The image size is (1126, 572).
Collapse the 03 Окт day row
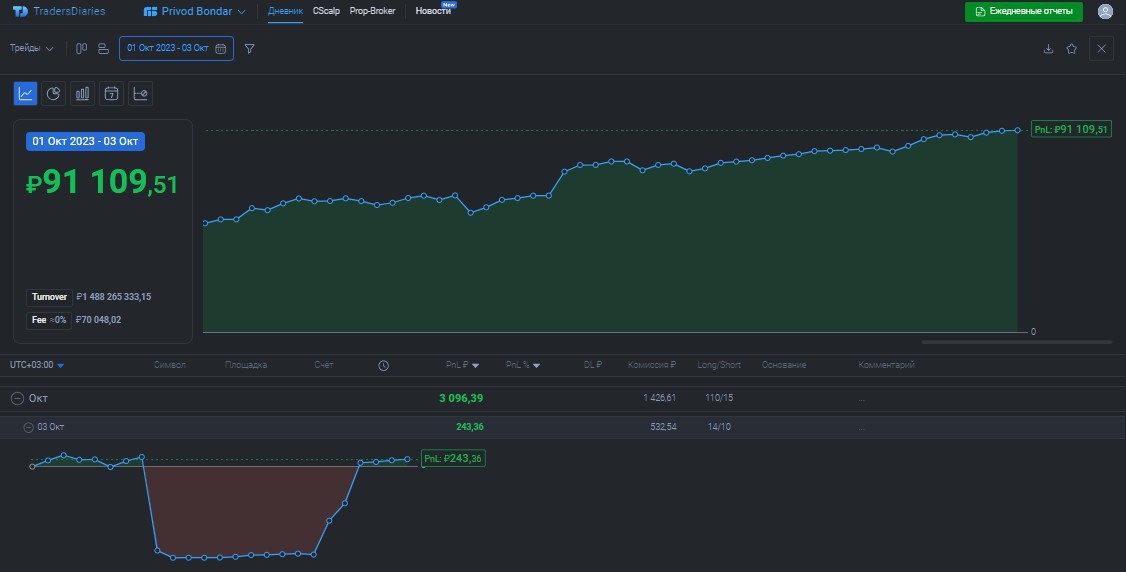[x=28, y=427]
